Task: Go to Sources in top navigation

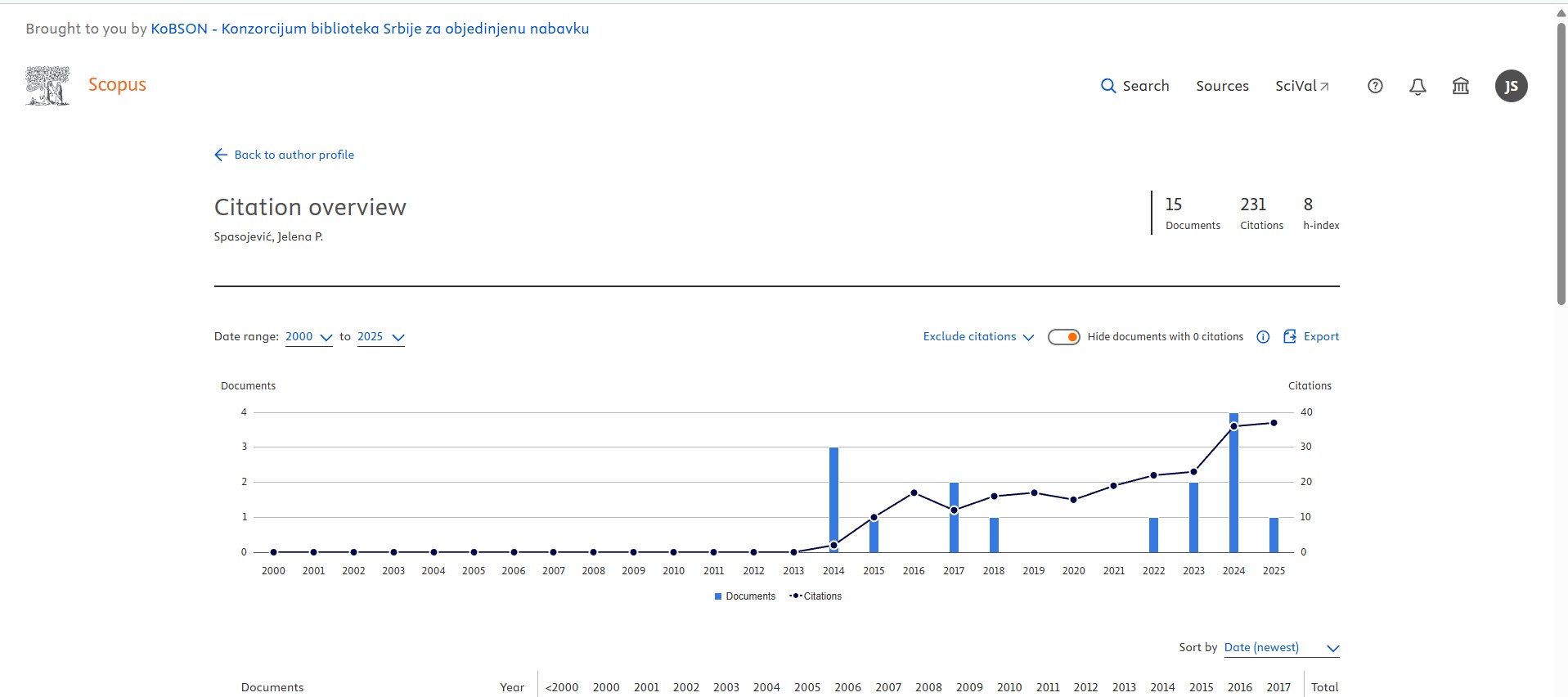Action: 1222,86
